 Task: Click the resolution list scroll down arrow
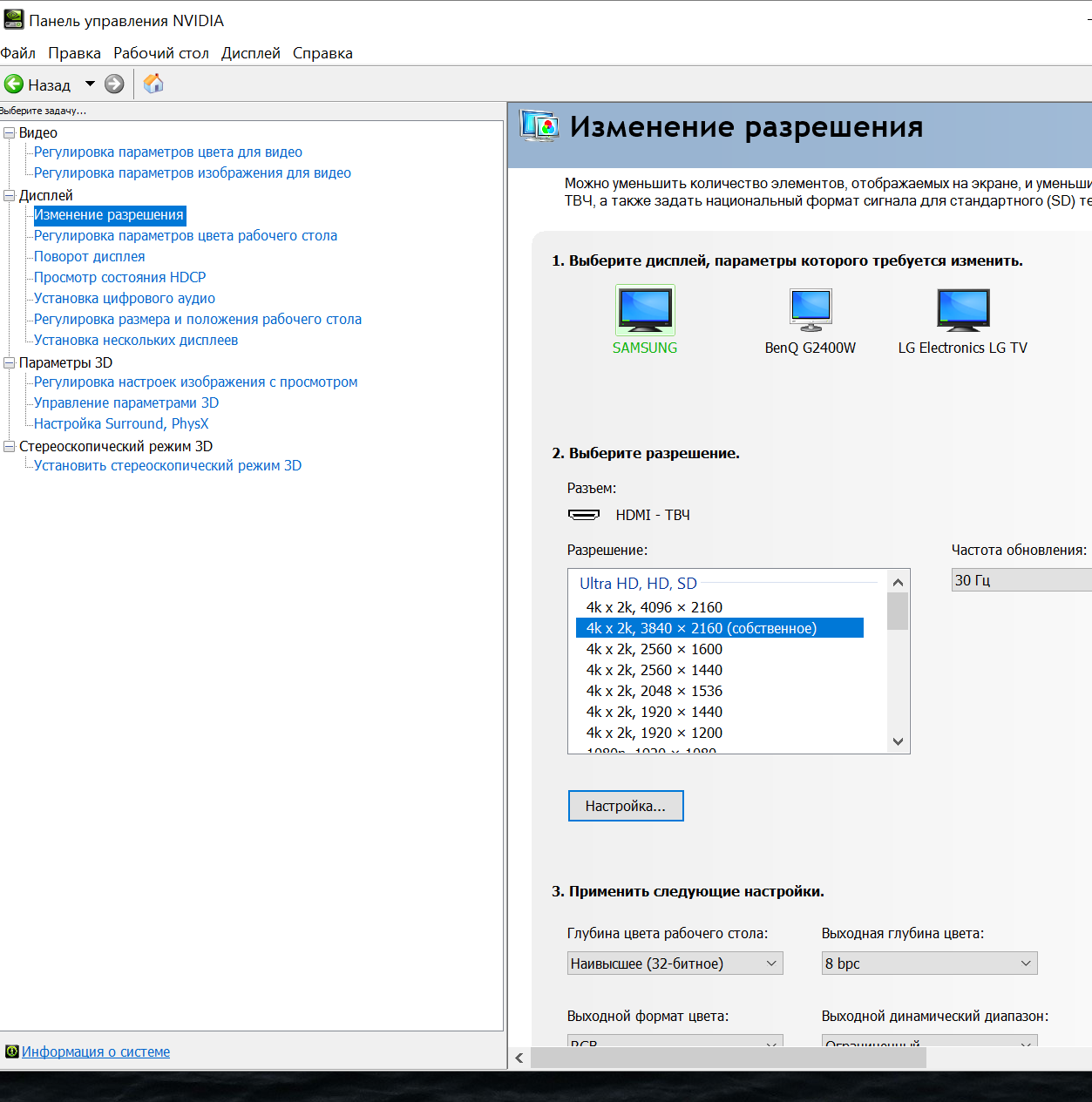[898, 741]
